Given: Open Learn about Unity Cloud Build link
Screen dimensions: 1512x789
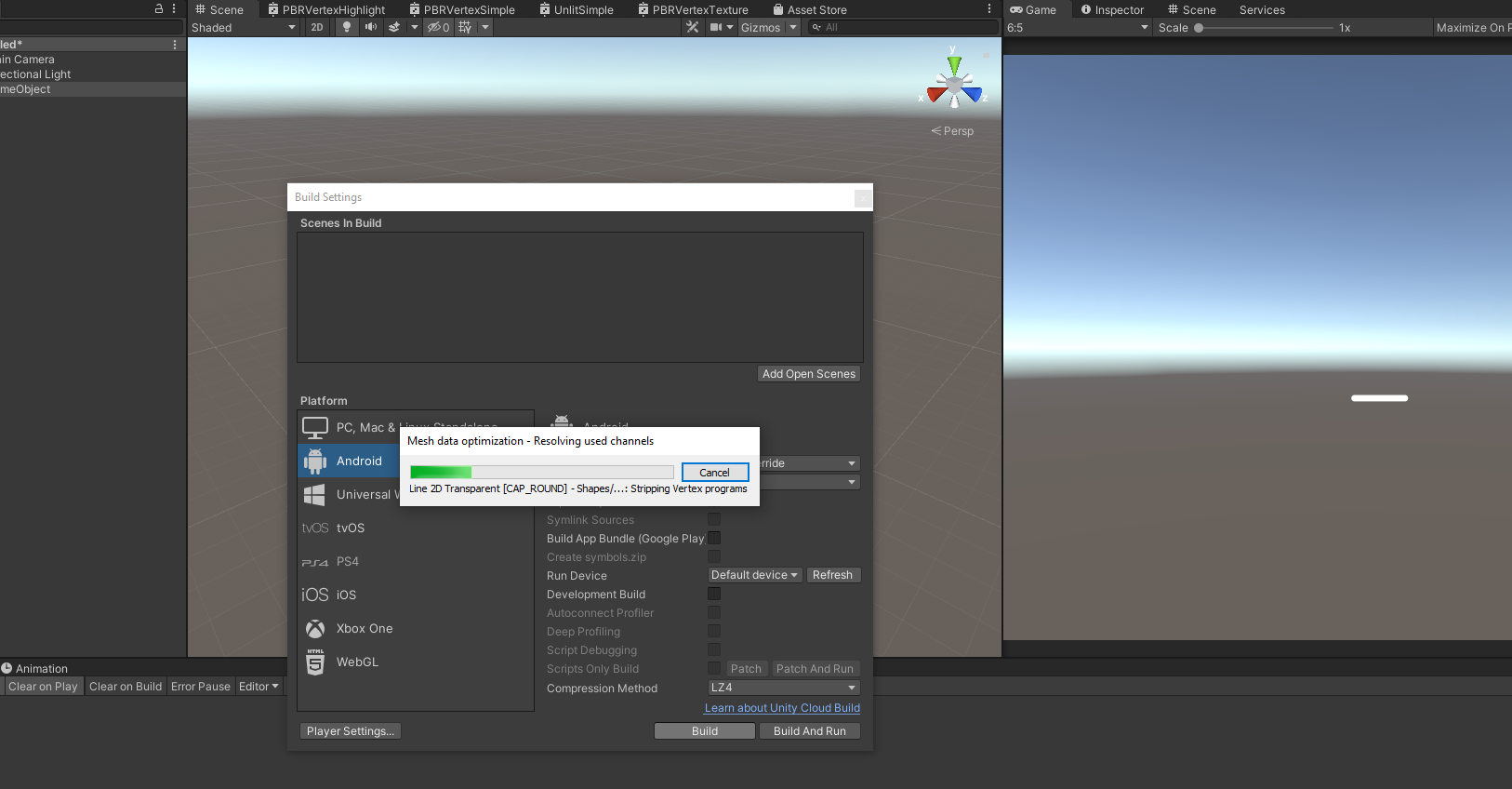Looking at the screenshot, I should 782,708.
